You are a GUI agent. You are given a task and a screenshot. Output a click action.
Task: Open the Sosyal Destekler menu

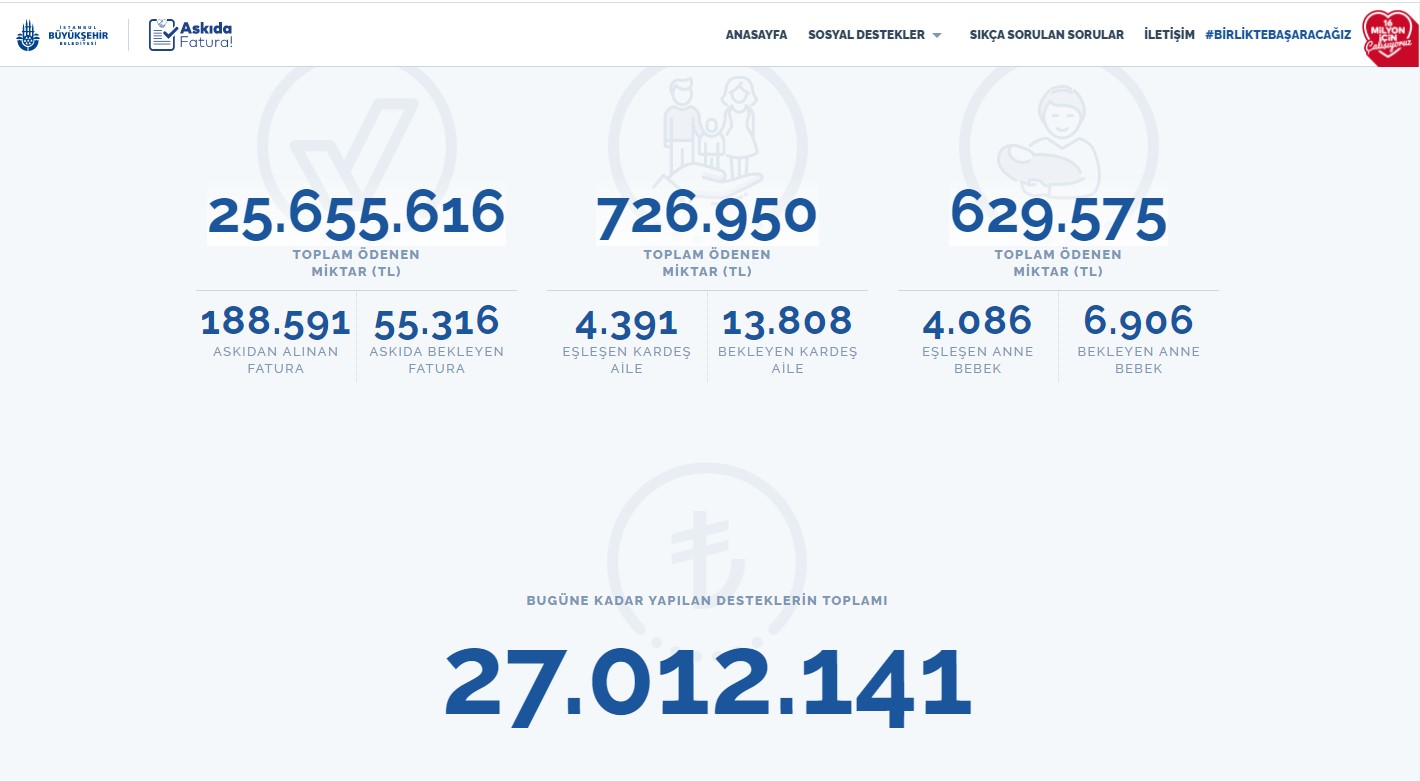coord(866,35)
